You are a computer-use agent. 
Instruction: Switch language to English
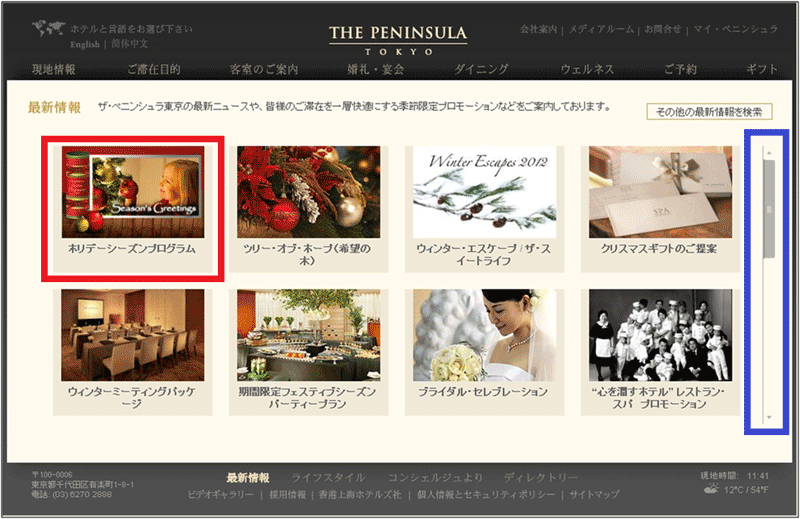click(85, 44)
